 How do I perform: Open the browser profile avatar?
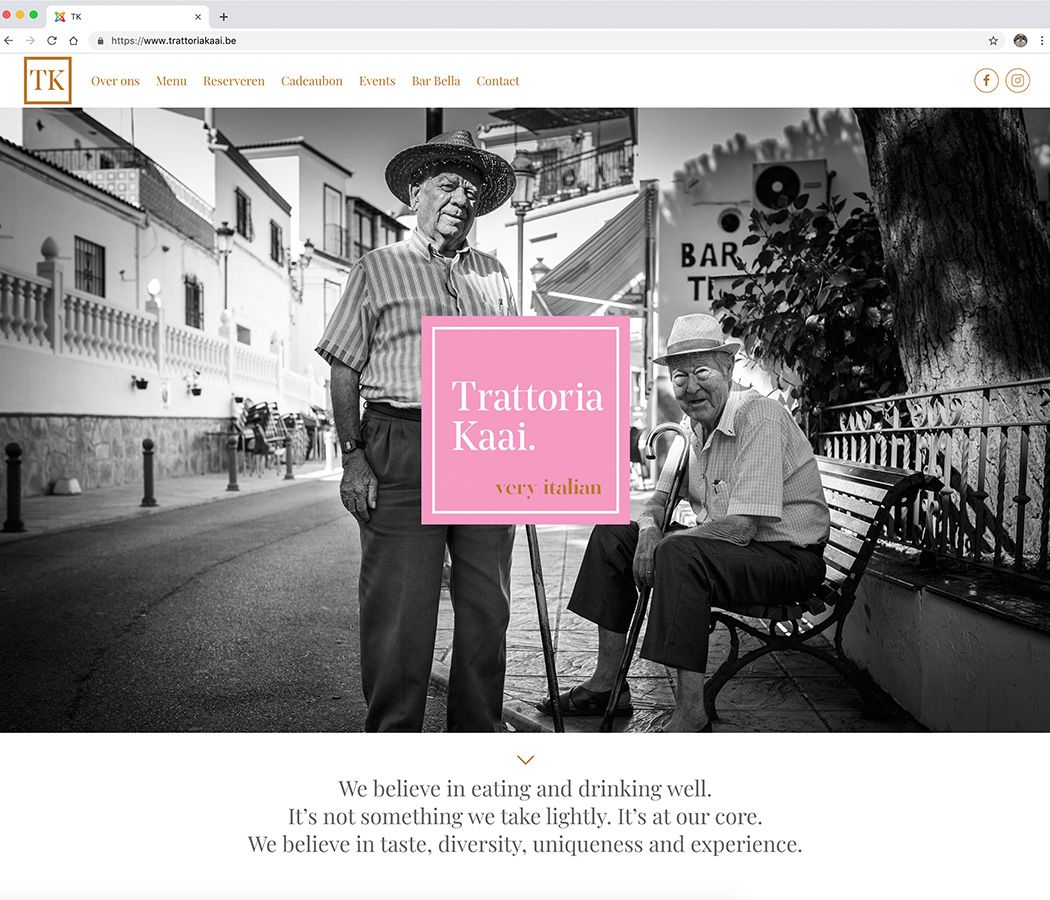1020,41
